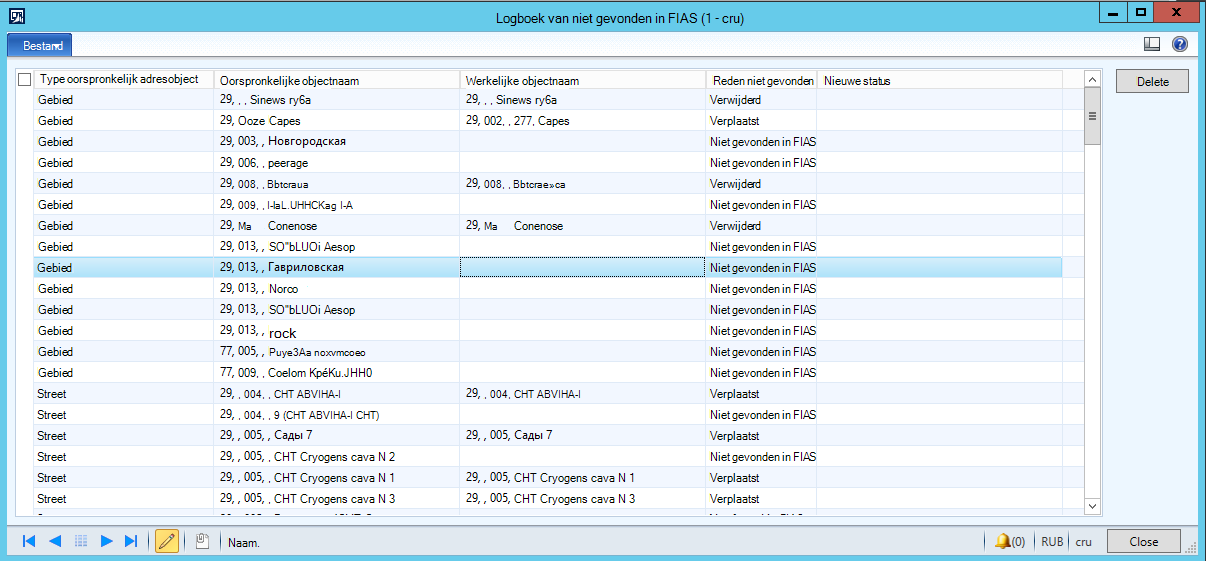Toggle edit mode pencil icon
The width and height of the screenshot is (1206, 561).
(167, 541)
